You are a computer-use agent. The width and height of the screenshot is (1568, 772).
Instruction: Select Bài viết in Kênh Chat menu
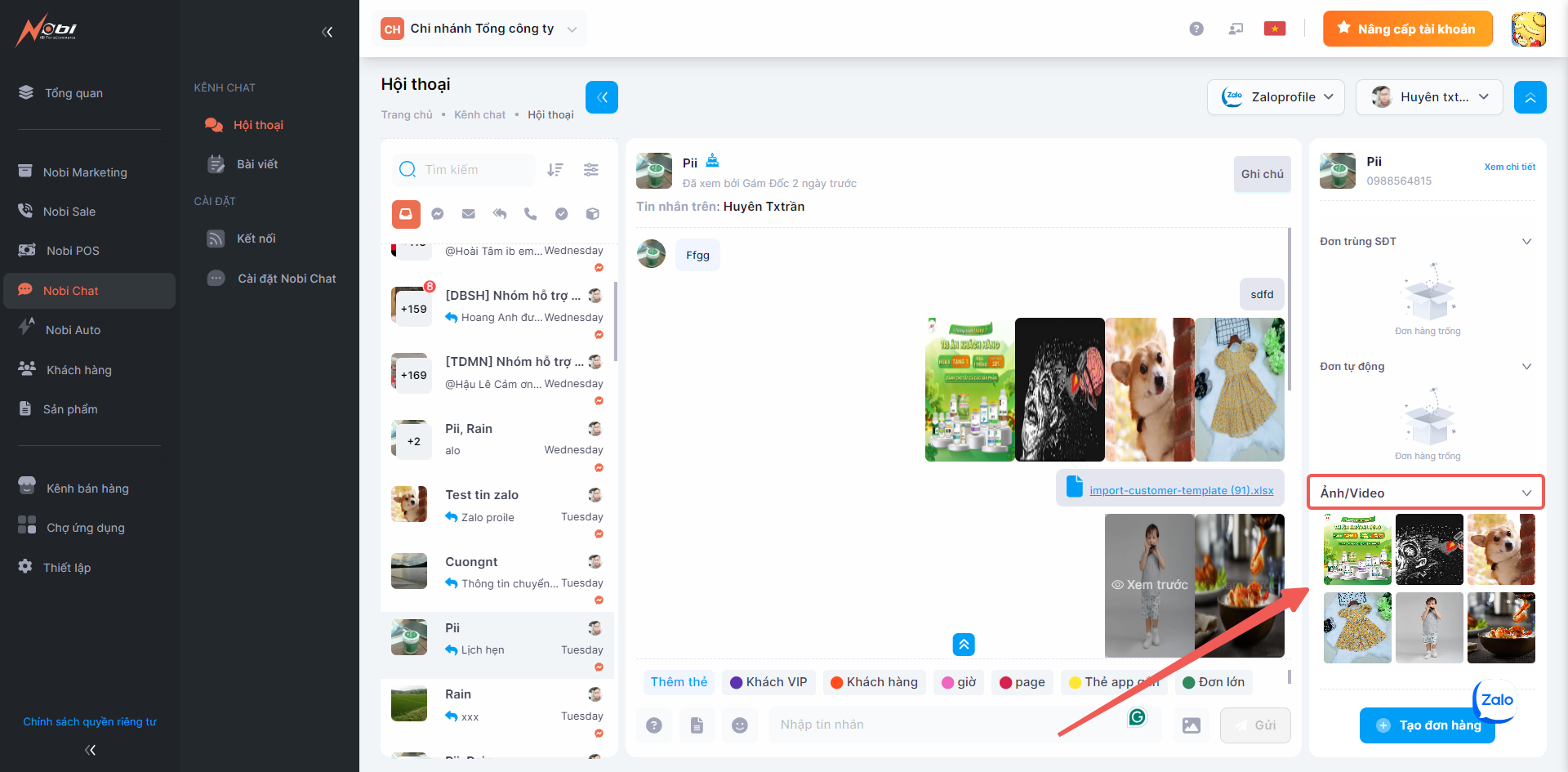[257, 164]
